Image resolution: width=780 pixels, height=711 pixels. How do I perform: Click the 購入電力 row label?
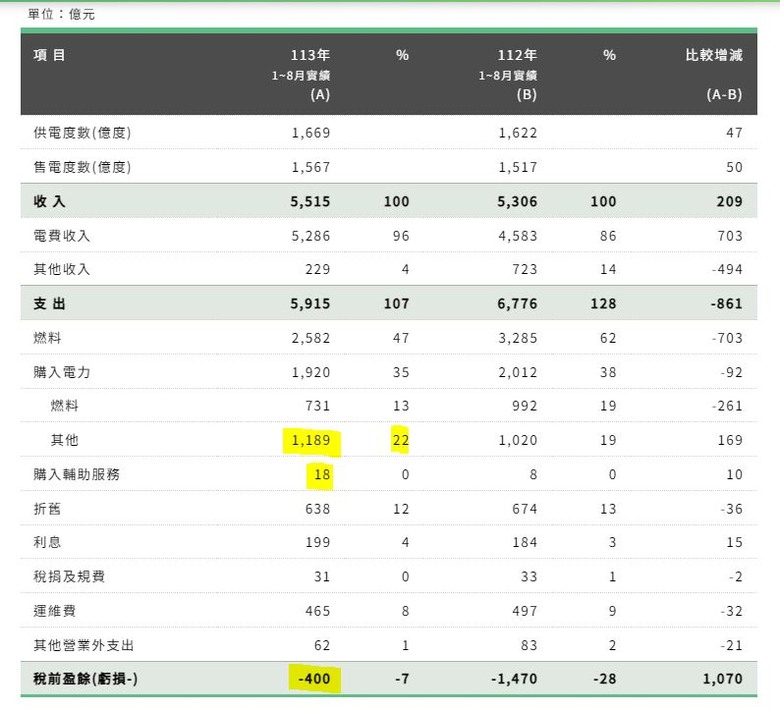coord(62,372)
